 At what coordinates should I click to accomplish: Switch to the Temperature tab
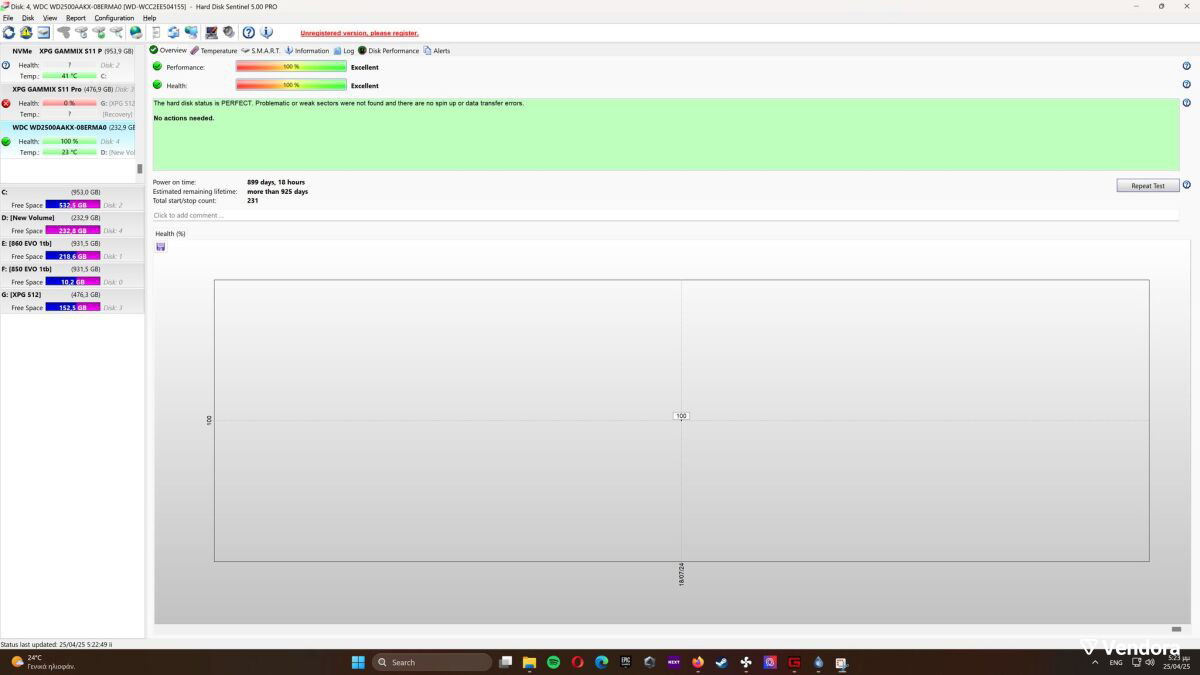point(214,50)
